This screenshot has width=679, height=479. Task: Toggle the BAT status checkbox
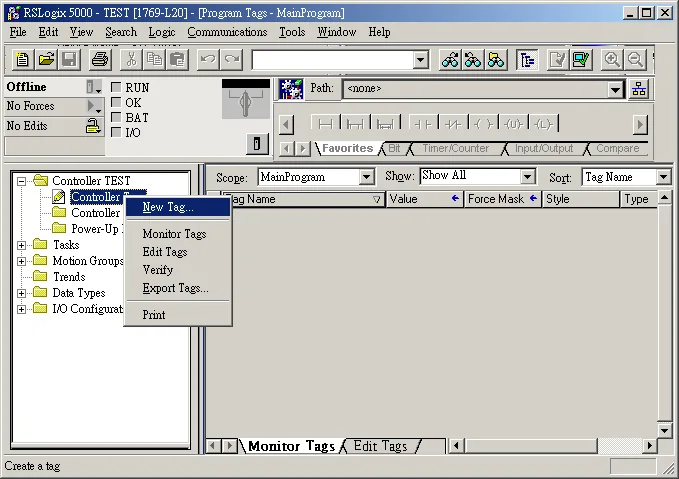116,117
